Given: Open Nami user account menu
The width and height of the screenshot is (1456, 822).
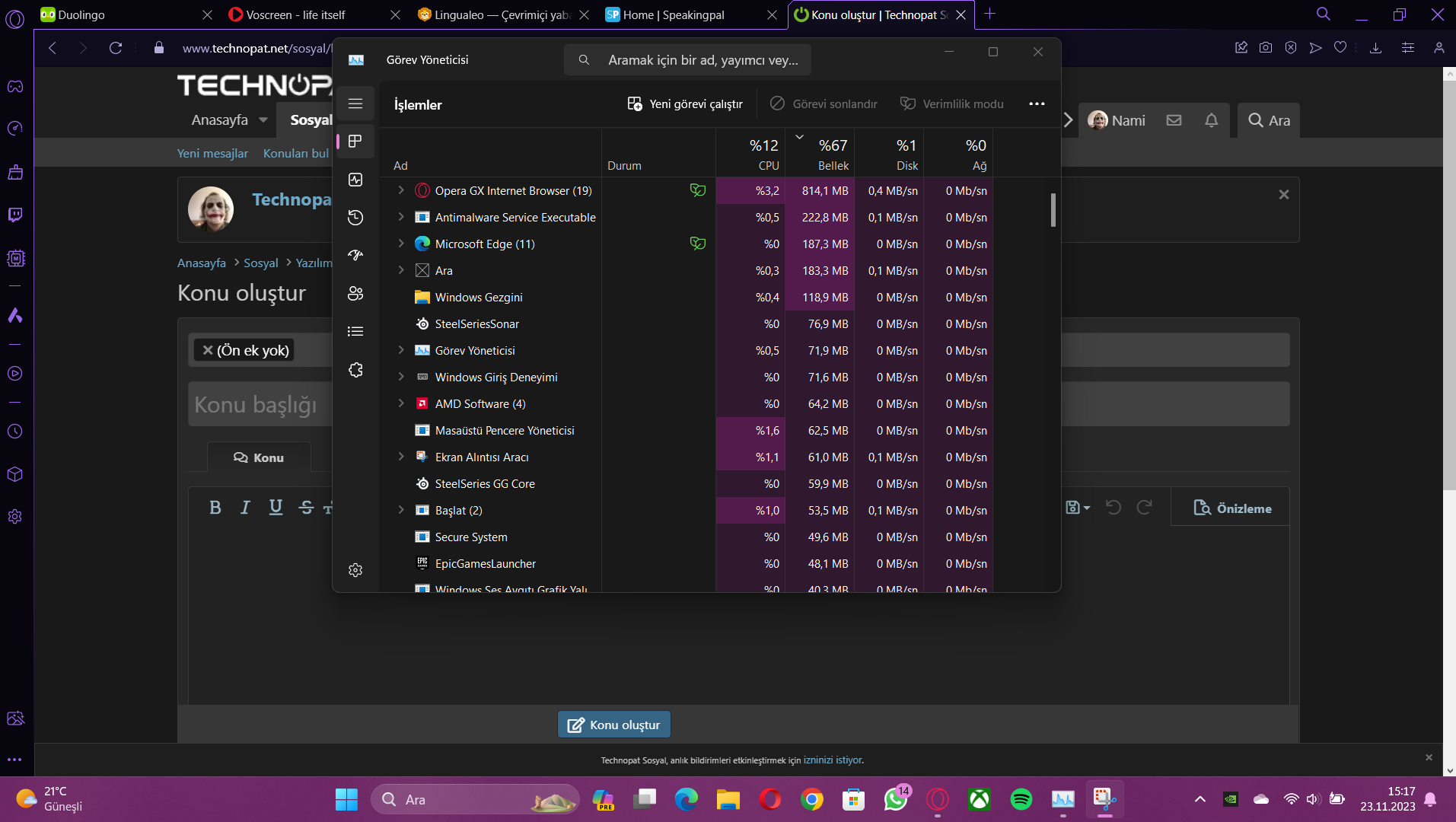Looking at the screenshot, I should coord(1117,120).
